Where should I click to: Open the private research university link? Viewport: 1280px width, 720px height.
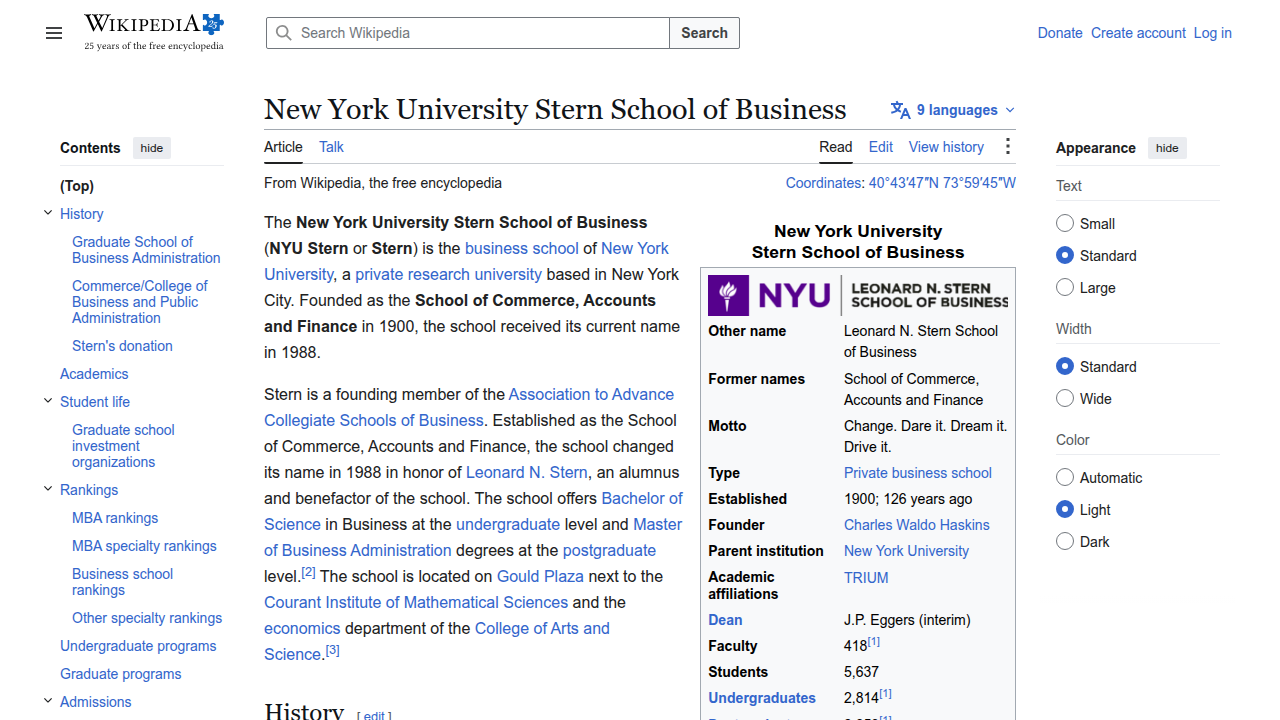(448, 274)
